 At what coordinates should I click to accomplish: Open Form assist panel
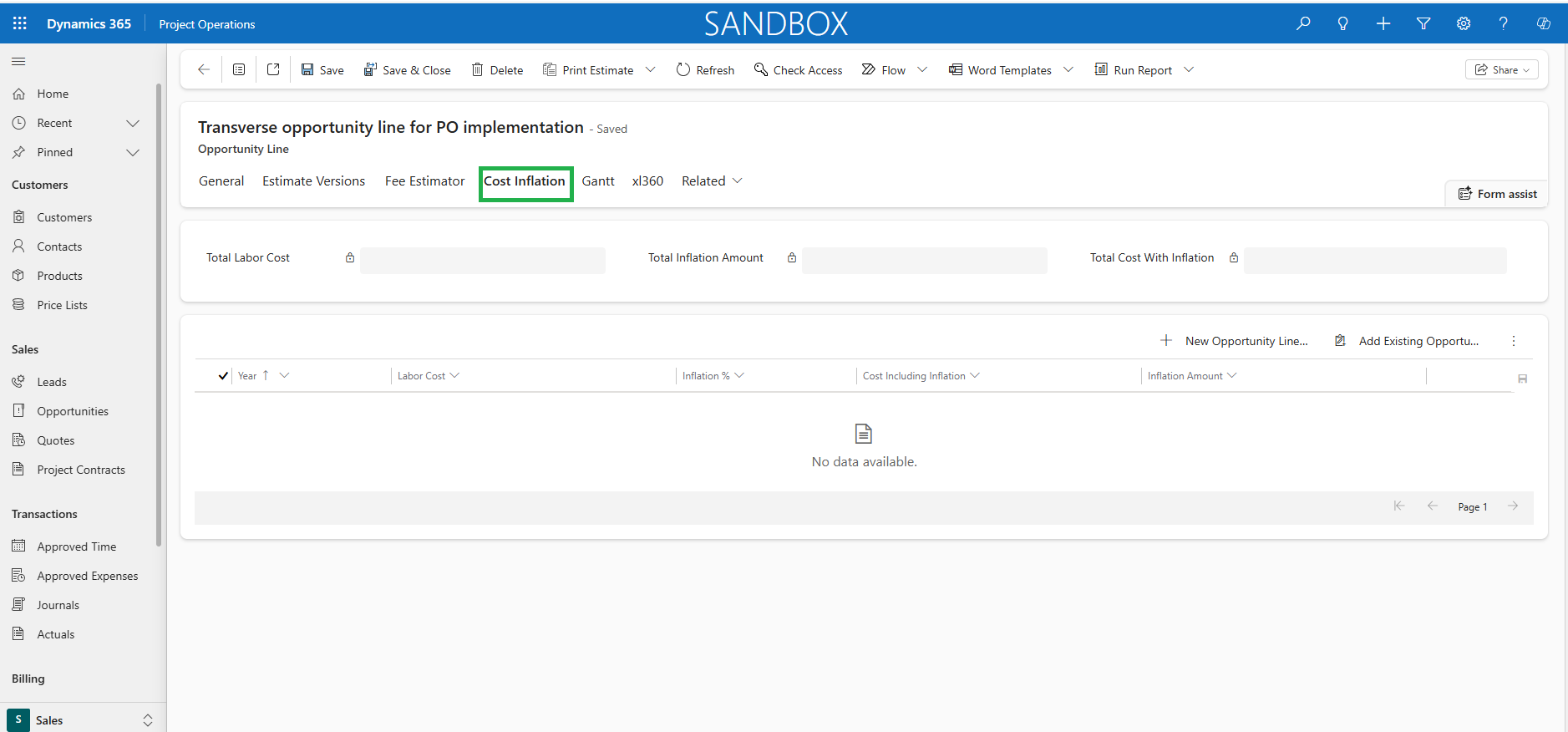point(1497,194)
